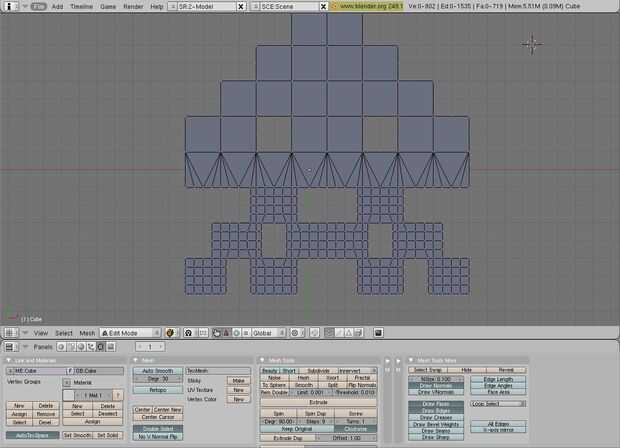Switch to edge select mode icon
Screen dimensions: 620x448
pos(339,333)
